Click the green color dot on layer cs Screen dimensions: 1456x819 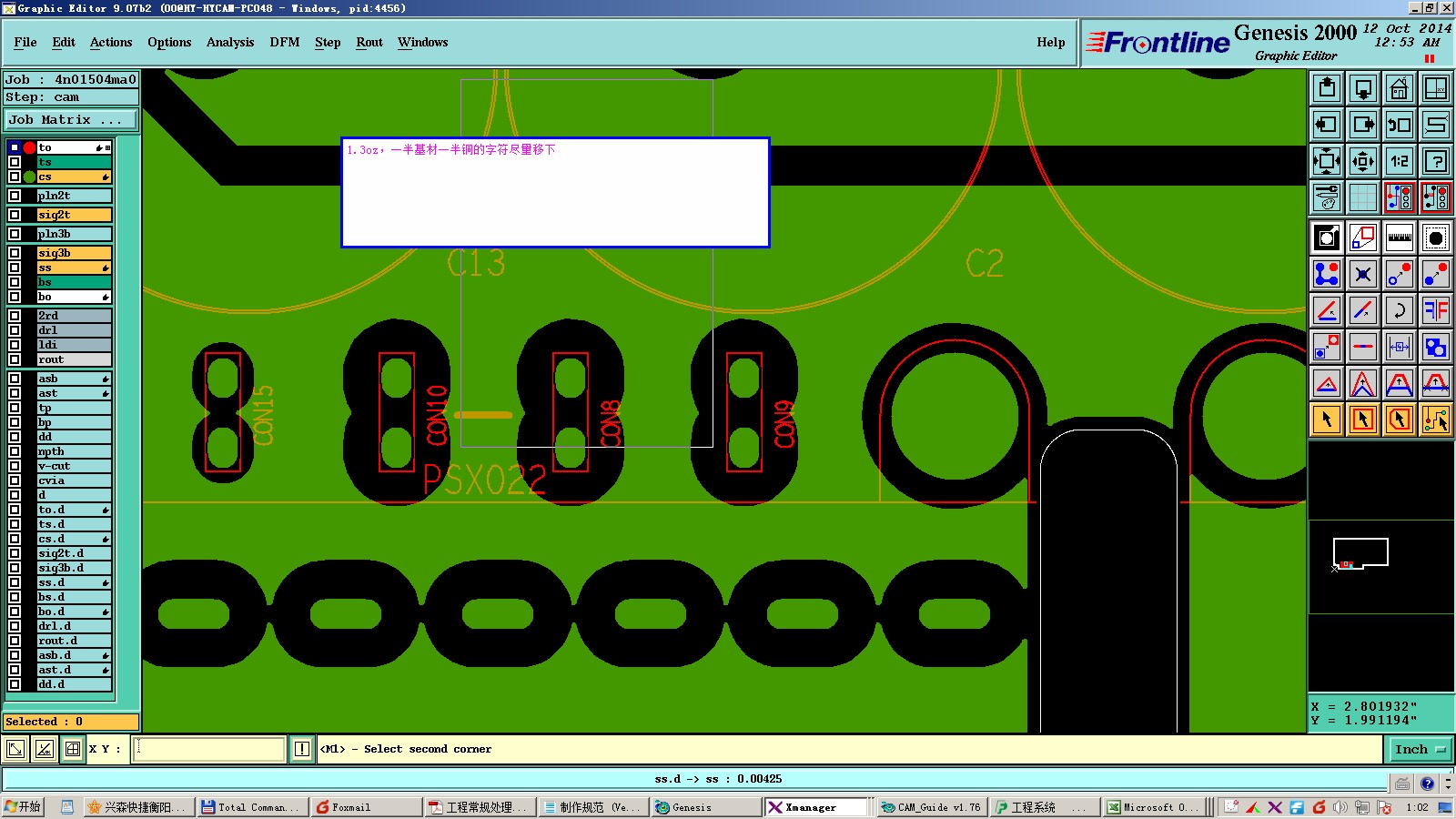(x=29, y=177)
